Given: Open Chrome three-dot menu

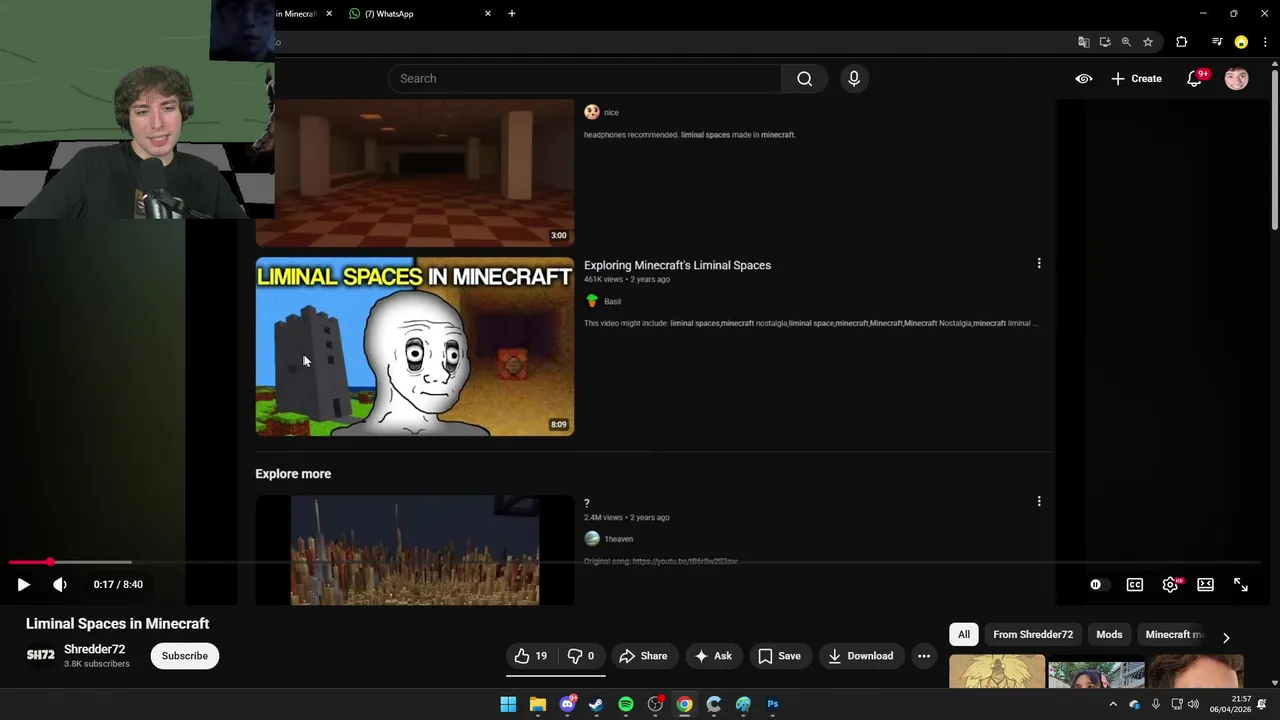Looking at the screenshot, I should 1265,42.
